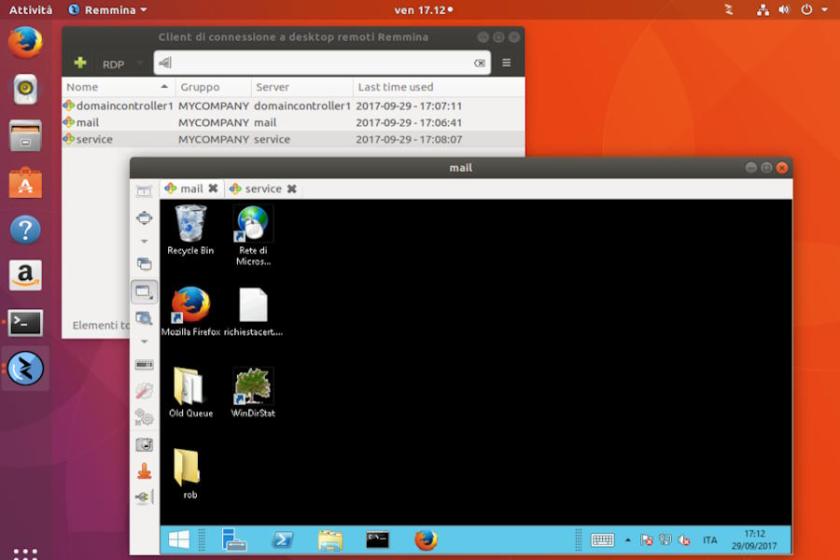The image size is (840, 560).
Task: Open the Remmina app menu in top bar
Action: point(108,10)
